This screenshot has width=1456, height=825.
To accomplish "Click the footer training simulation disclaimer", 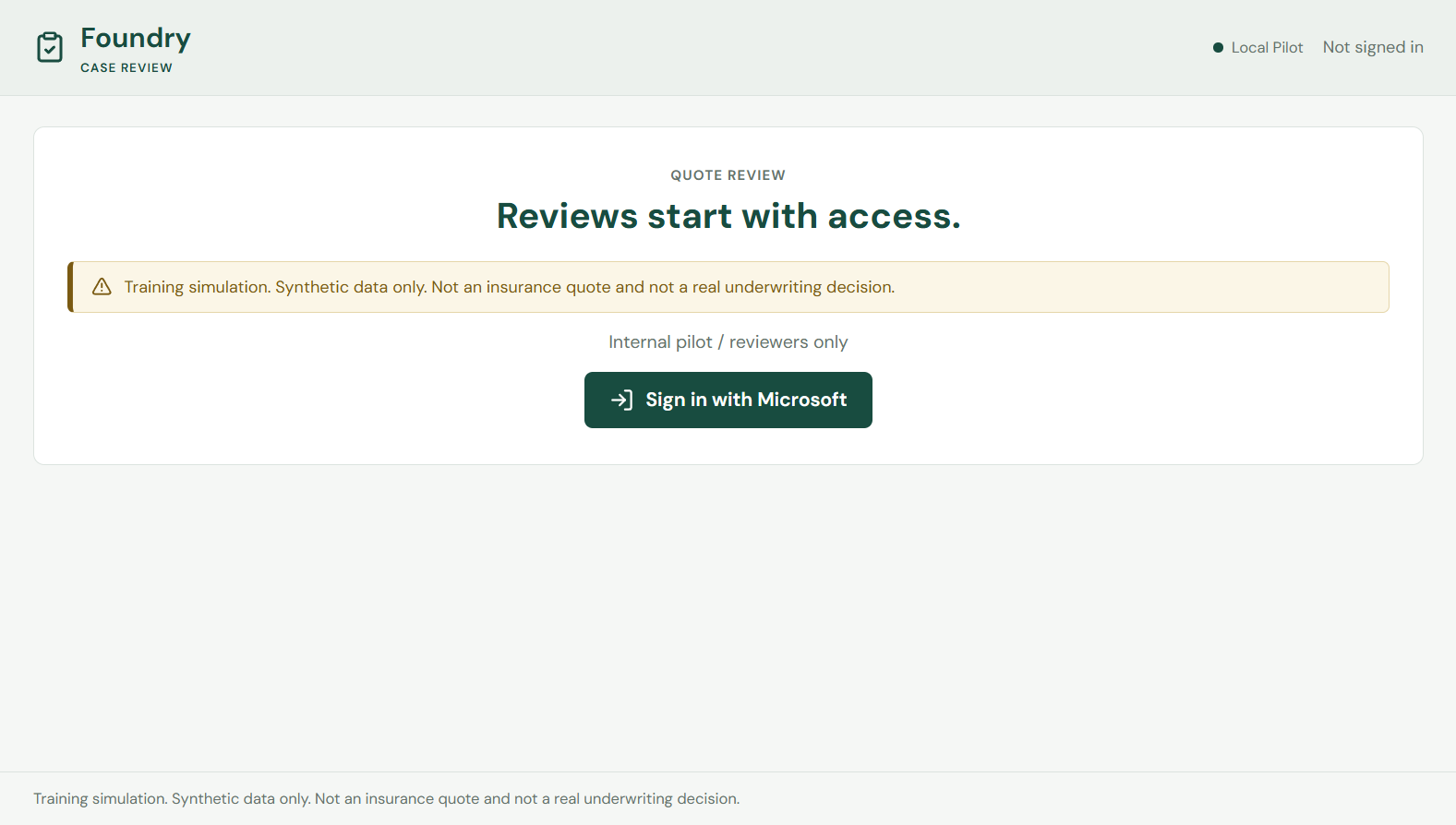I will click(x=387, y=798).
